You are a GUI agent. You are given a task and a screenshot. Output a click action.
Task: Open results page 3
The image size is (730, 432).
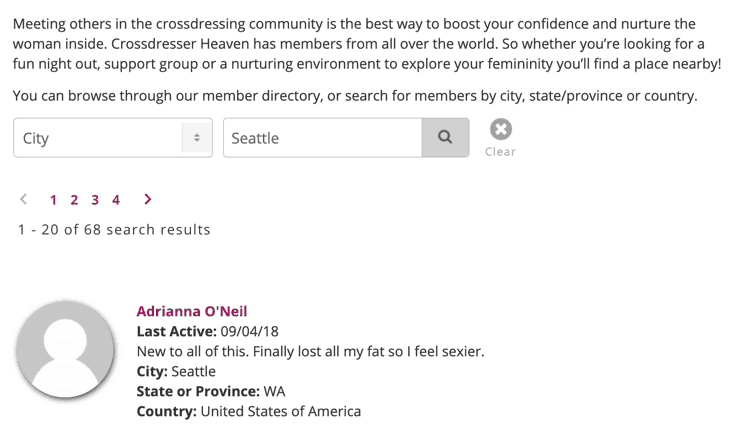pos(95,200)
